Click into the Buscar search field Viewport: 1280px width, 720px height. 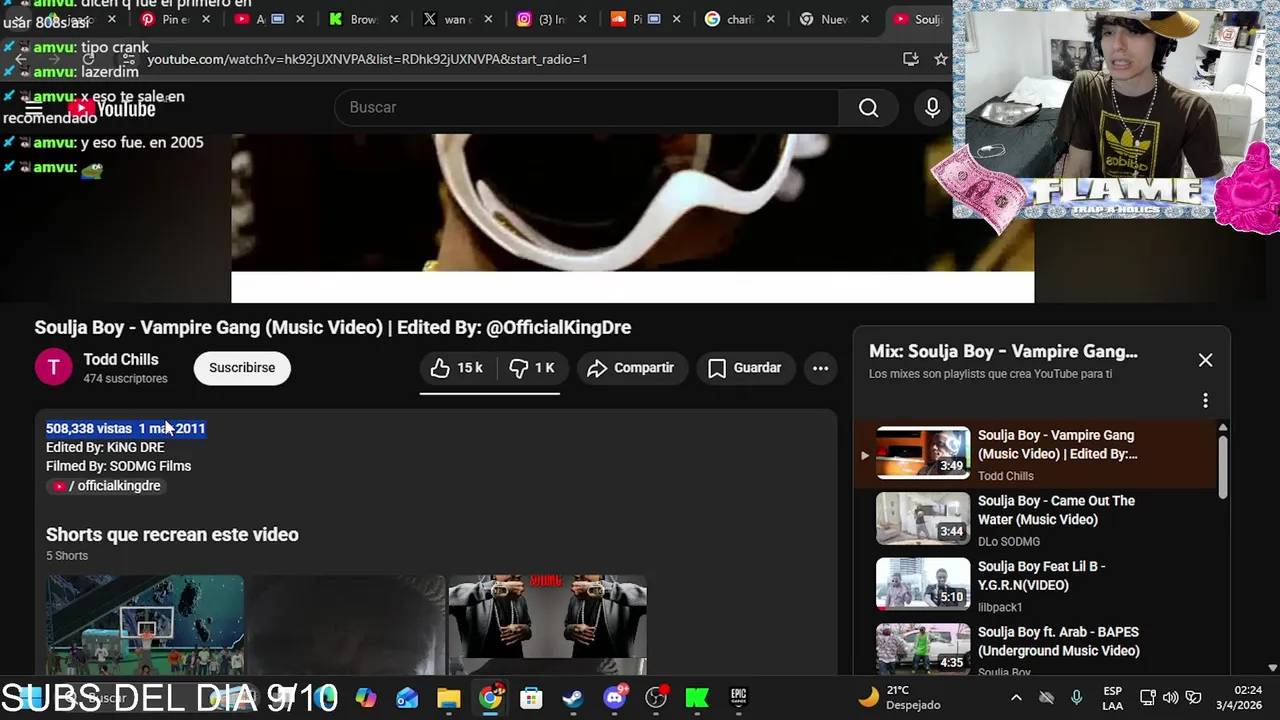point(587,108)
